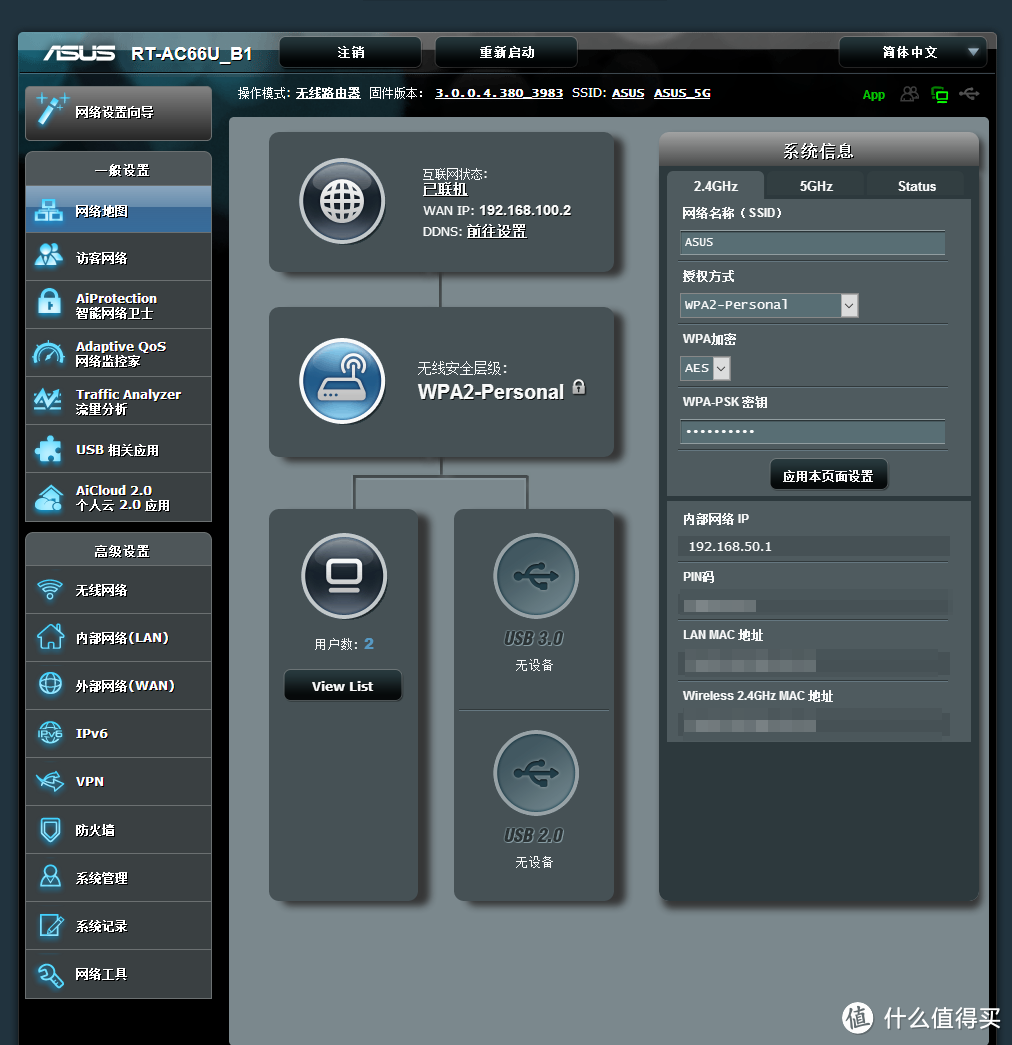Open the authentication method WPA2-Personal dropdown
Image resolution: width=1012 pixels, height=1045 pixels.
tap(769, 305)
